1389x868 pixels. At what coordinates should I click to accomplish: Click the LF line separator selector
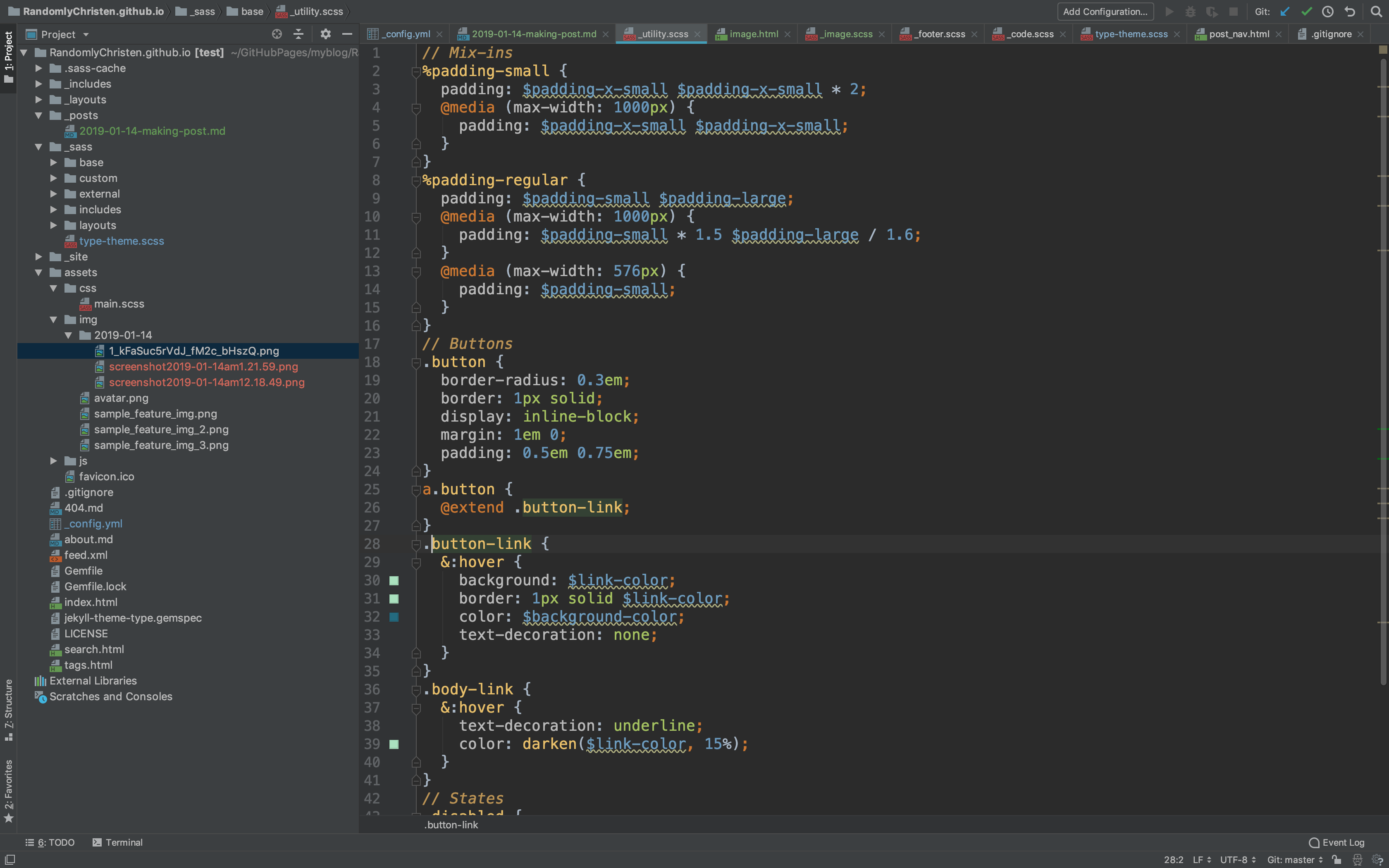coord(1201,859)
